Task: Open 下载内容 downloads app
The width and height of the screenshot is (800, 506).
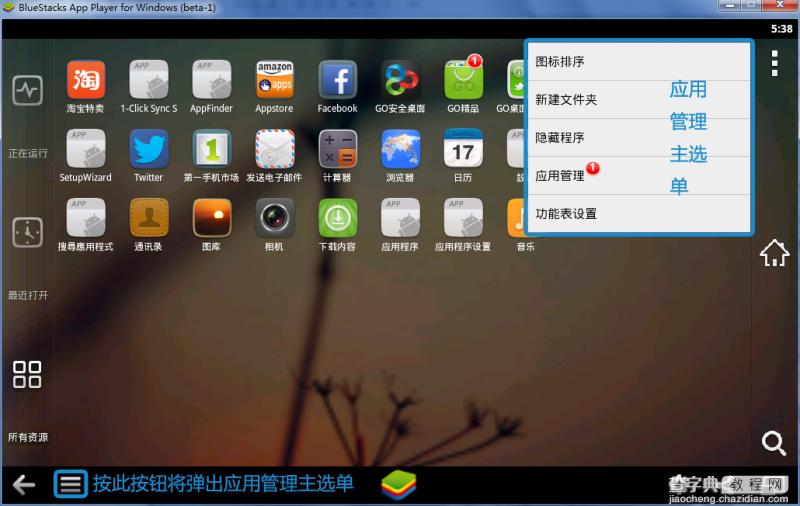Action: pos(337,218)
